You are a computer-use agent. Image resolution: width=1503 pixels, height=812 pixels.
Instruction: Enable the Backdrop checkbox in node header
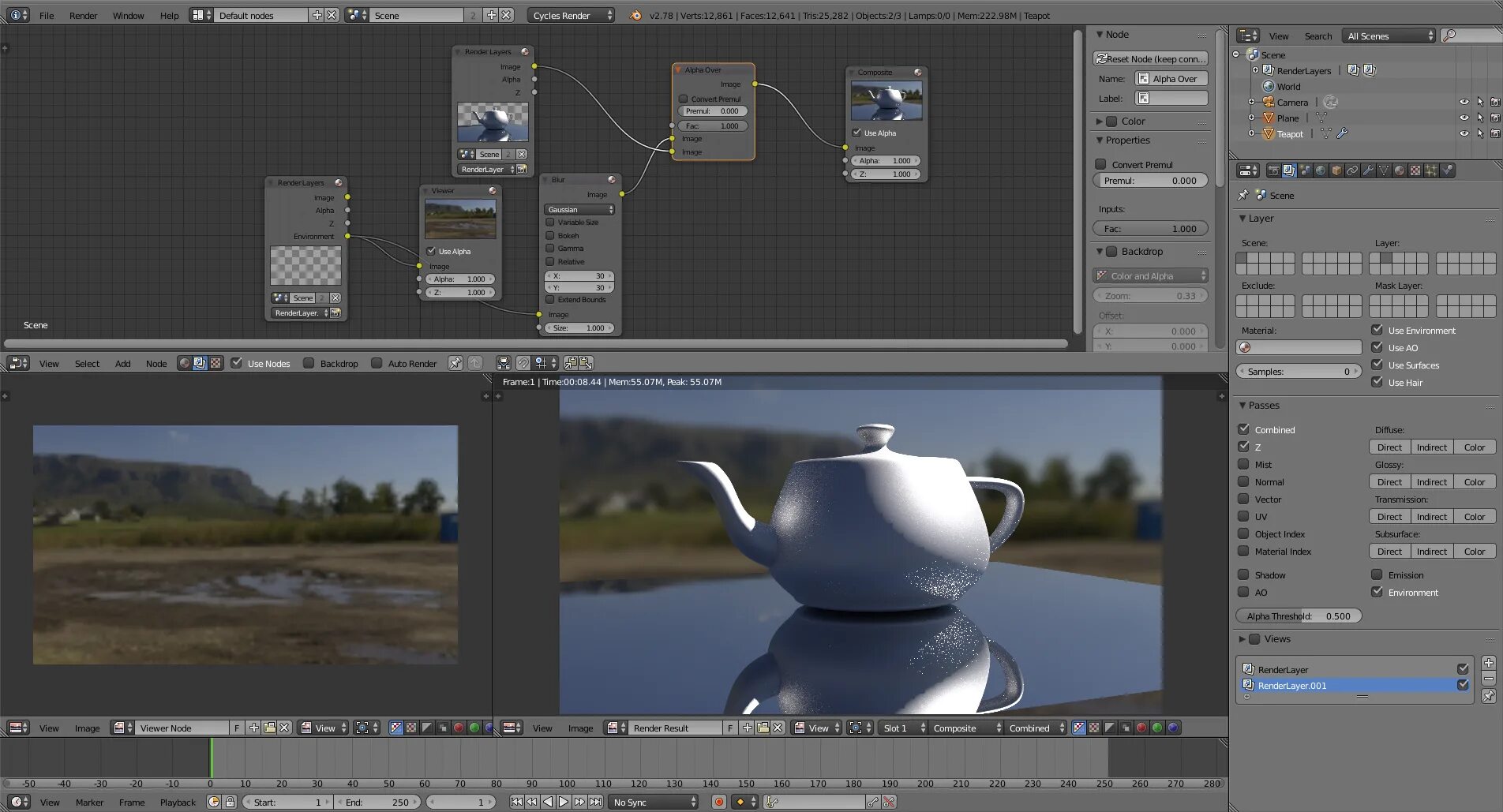click(x=309, y=363)
